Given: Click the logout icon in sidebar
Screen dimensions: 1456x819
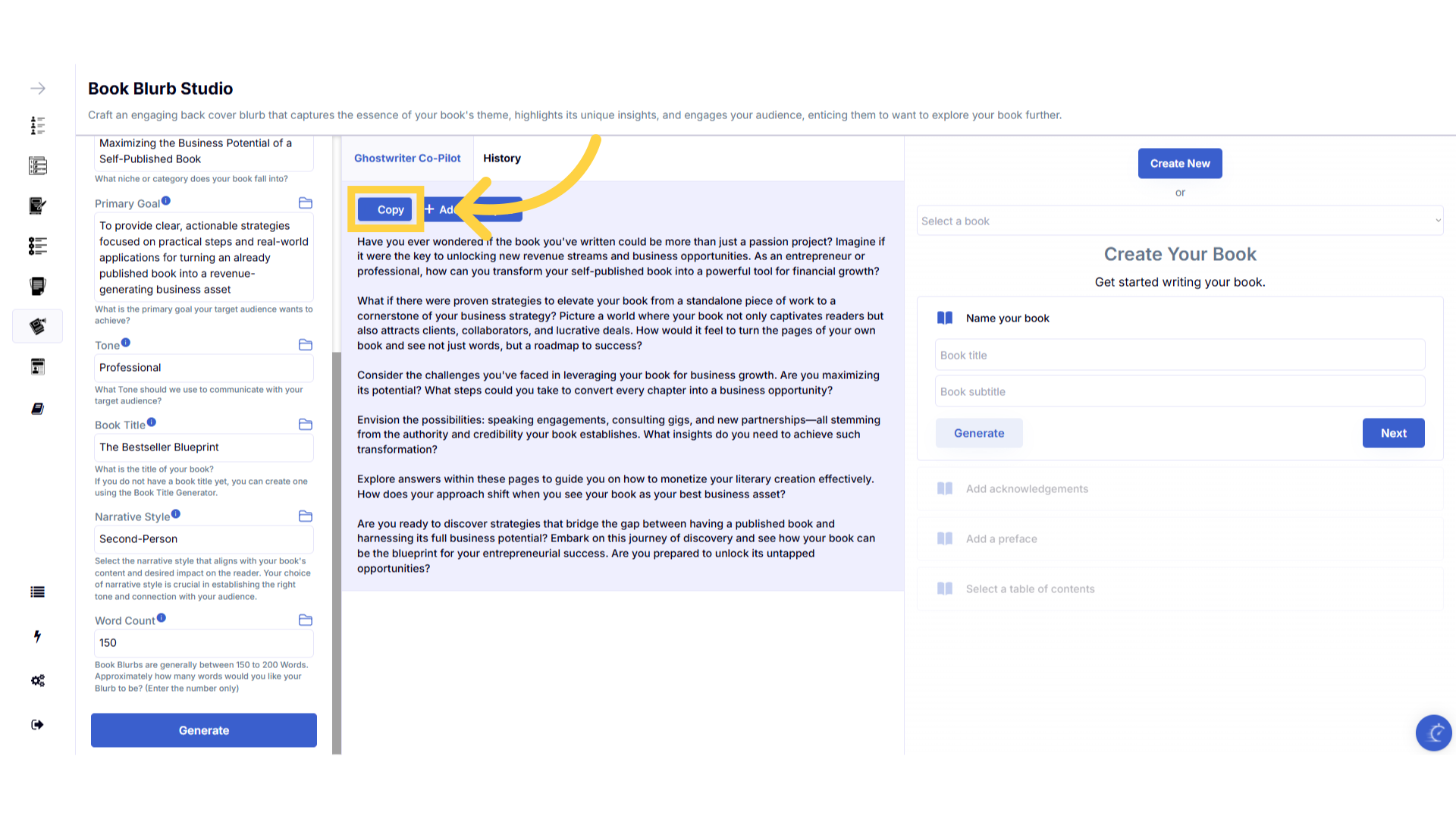Looking at the screenshot, I should 37,724.
